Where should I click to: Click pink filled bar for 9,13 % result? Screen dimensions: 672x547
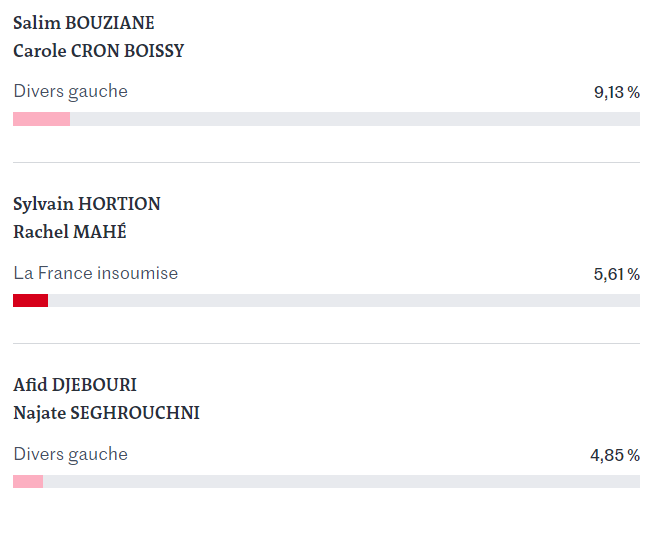(42, 119)
